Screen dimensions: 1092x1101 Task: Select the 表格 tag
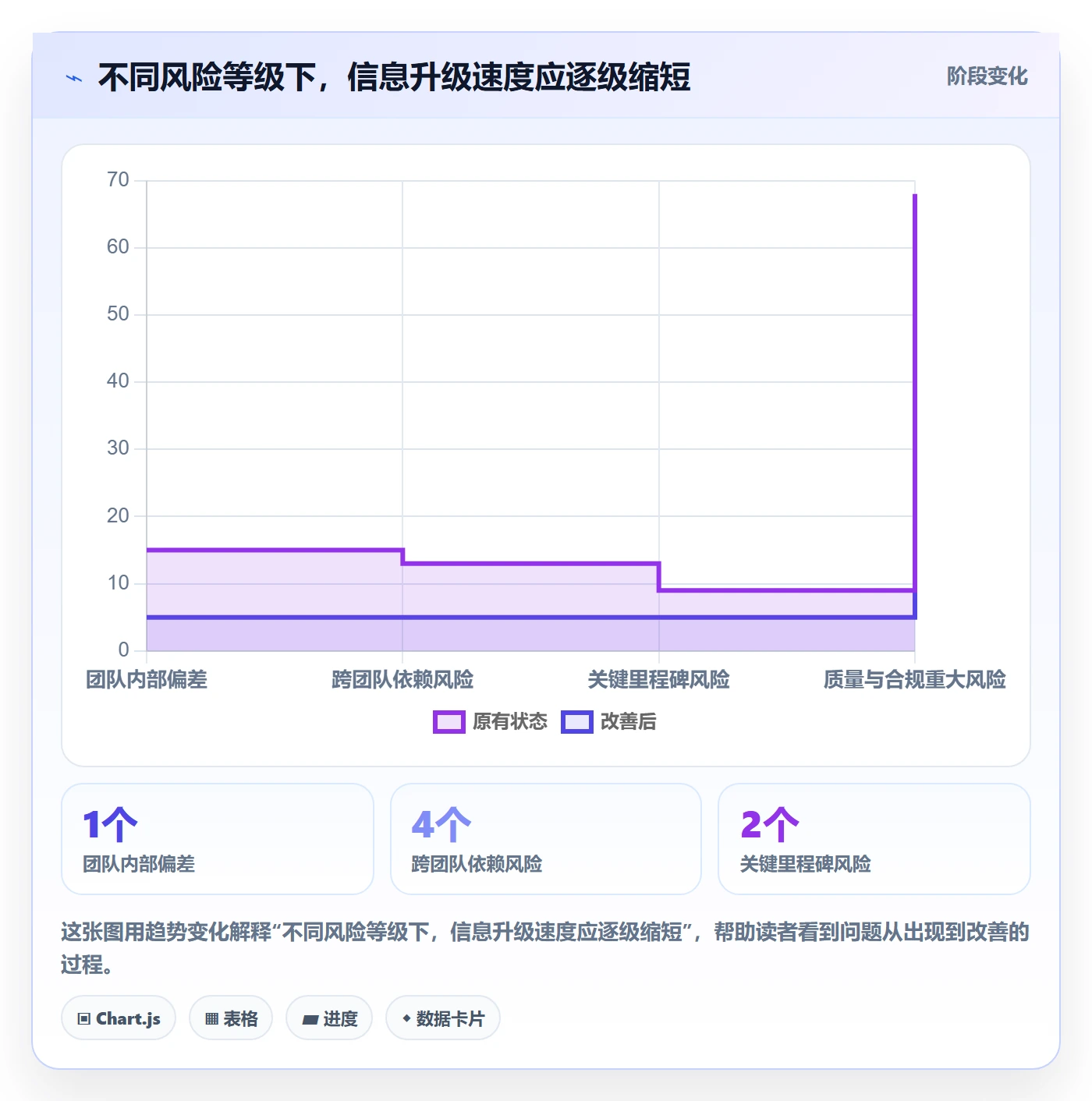pos(231,1018)
